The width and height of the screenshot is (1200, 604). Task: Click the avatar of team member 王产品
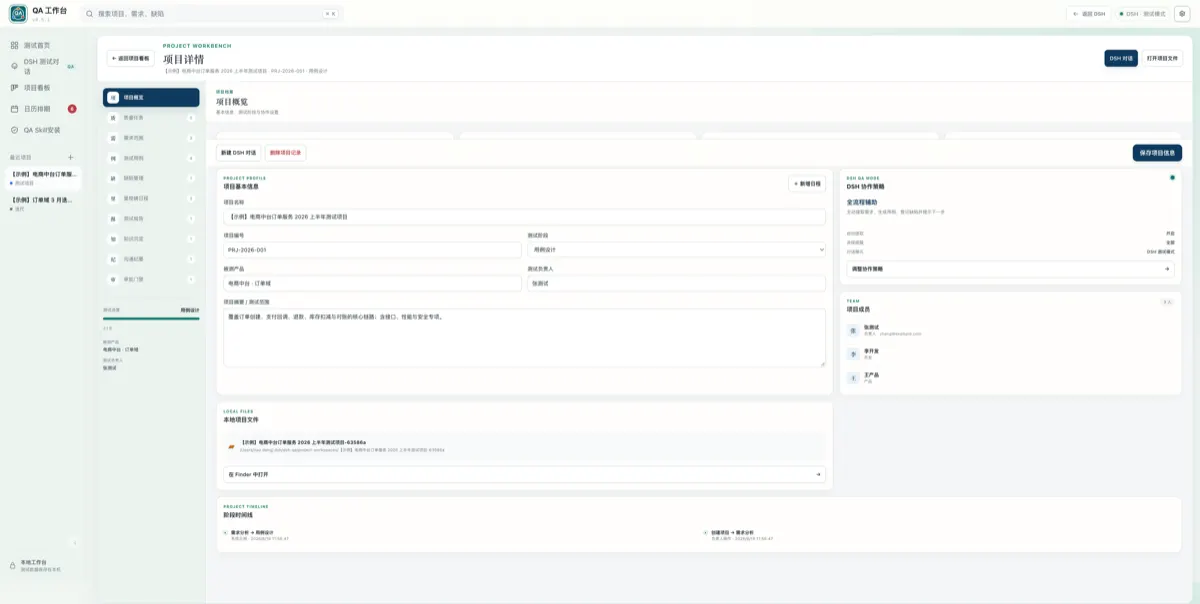(x=853, y=378)
